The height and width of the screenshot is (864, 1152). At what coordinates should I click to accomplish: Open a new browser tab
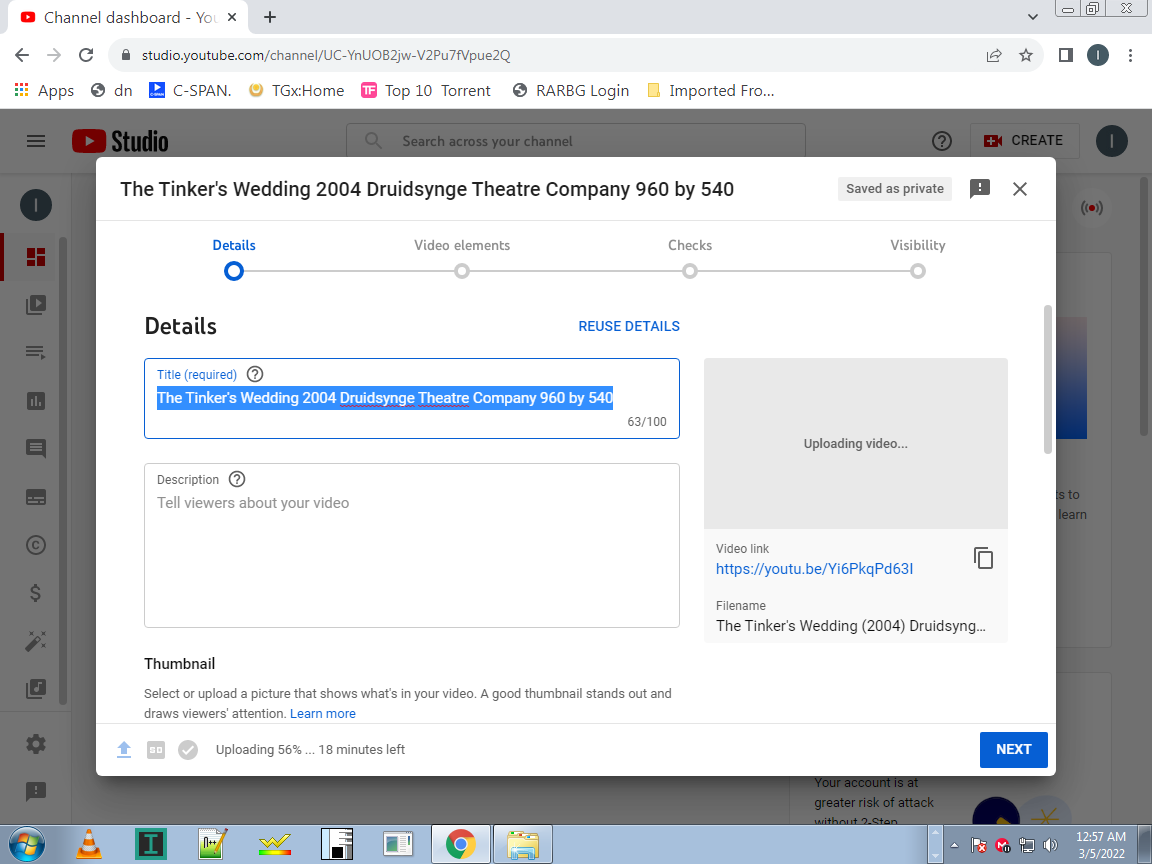pyautogui.click(x=270, y=17)
